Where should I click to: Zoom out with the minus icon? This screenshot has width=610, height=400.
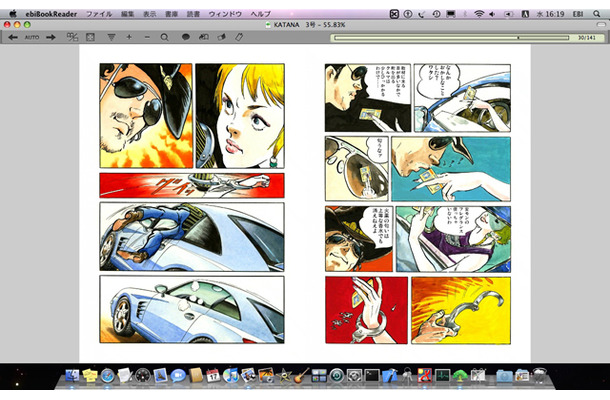(x=147, y=37)
